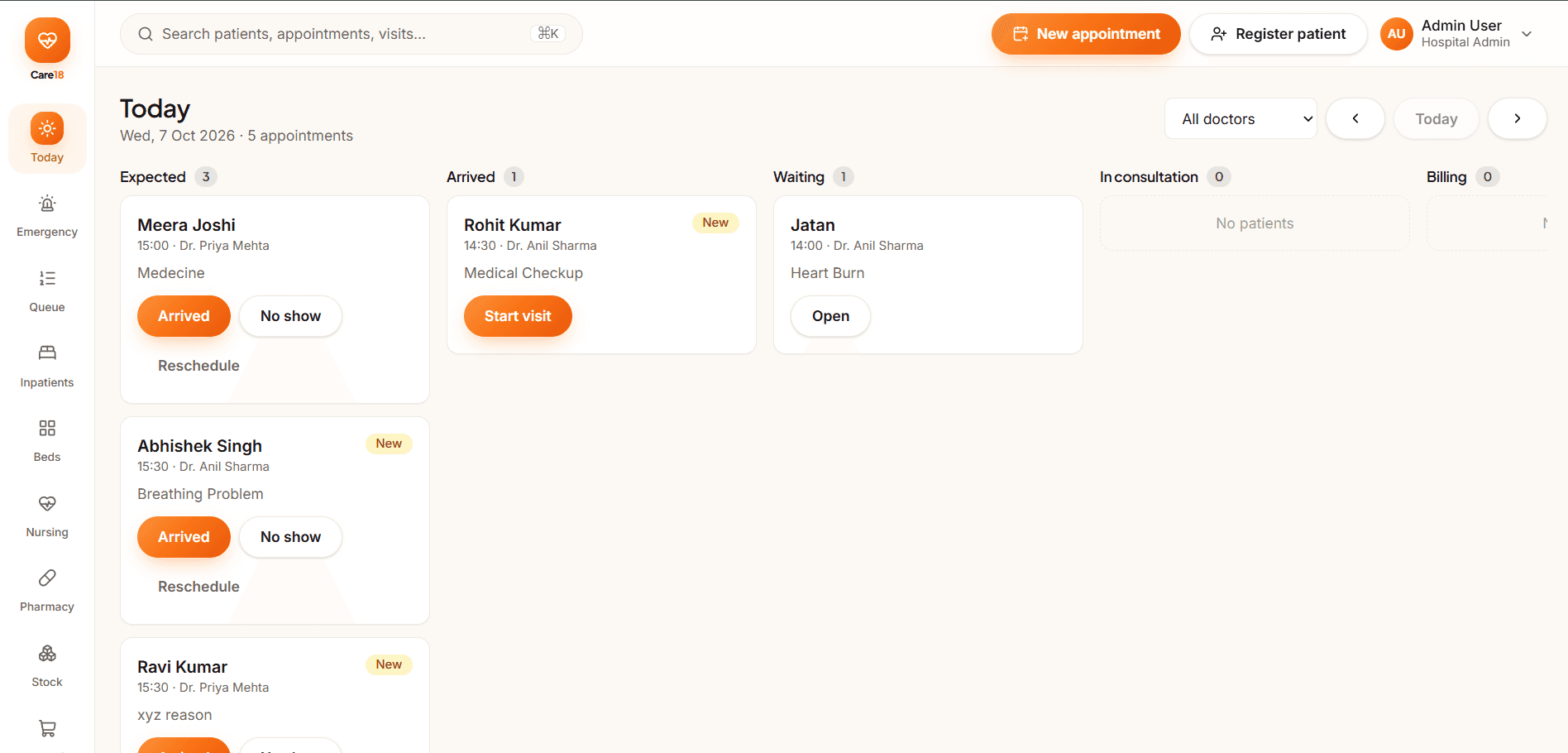Click the Billing column header
The image size is (1568, 753).
click(x=1446, y=177)
